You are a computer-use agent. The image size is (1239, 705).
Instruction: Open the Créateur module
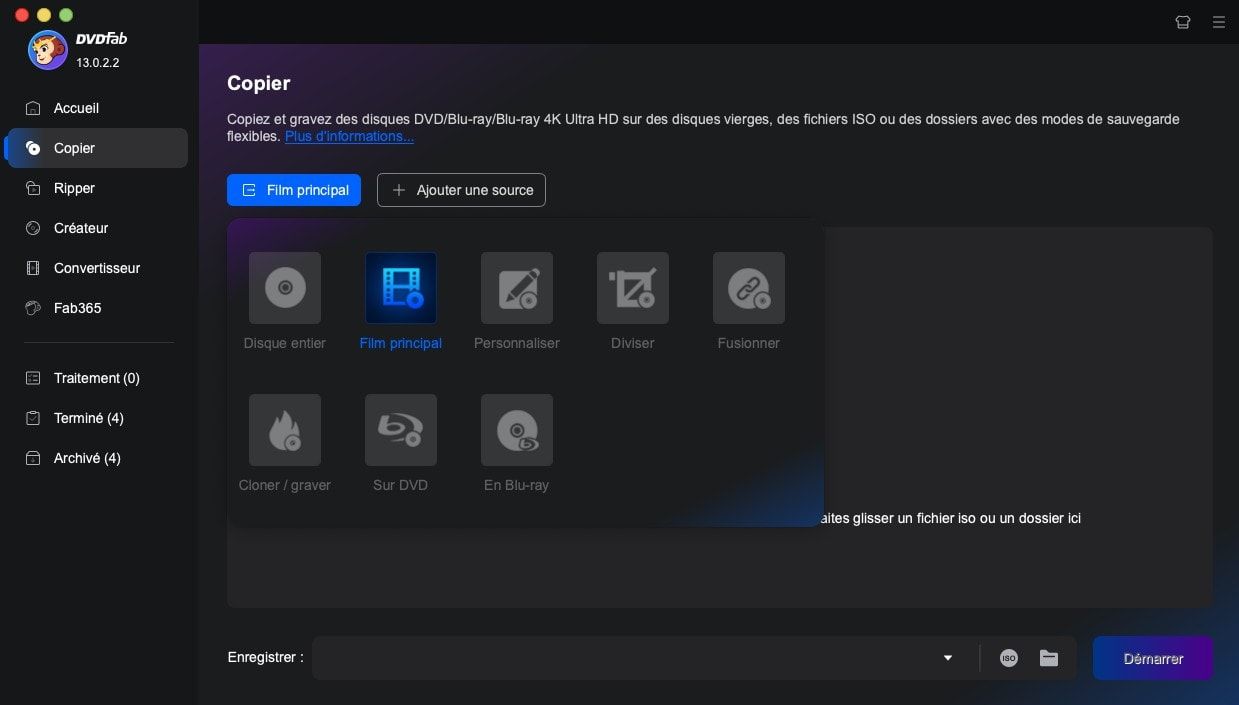pyautogui.click(x=97, y=228)
